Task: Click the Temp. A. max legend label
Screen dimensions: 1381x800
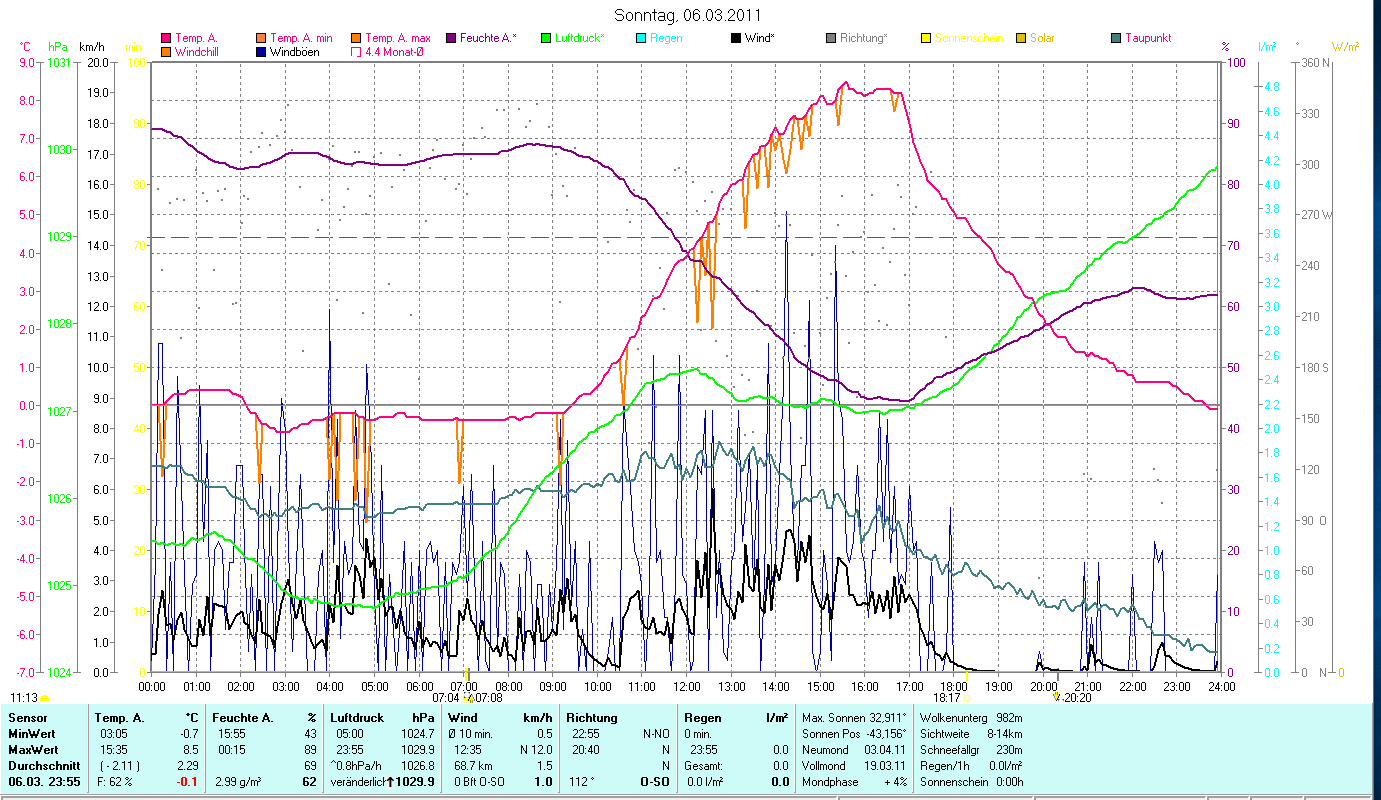Action: point(397,38)
